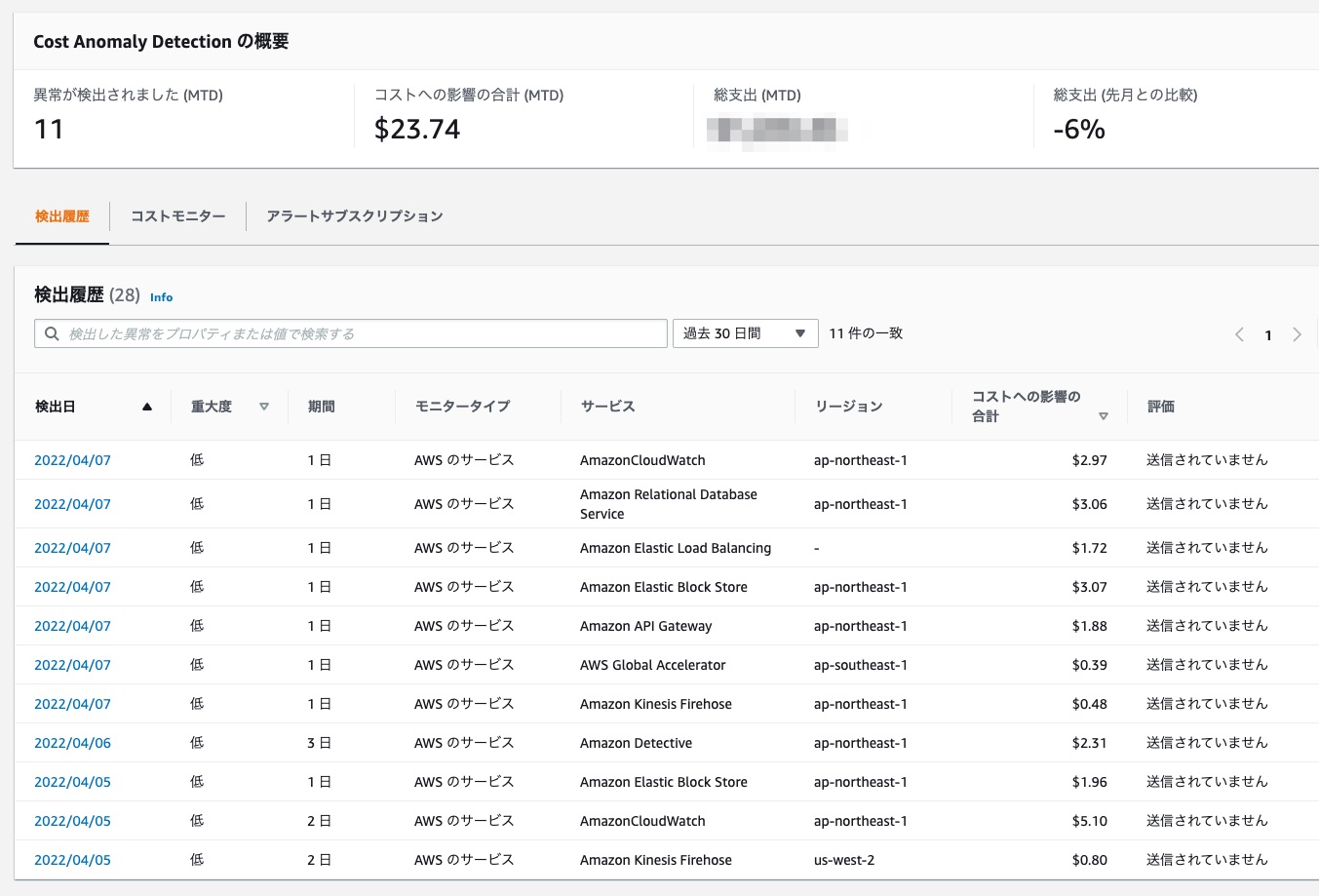Click the $0.39 cost impact value

[1089, 665]
